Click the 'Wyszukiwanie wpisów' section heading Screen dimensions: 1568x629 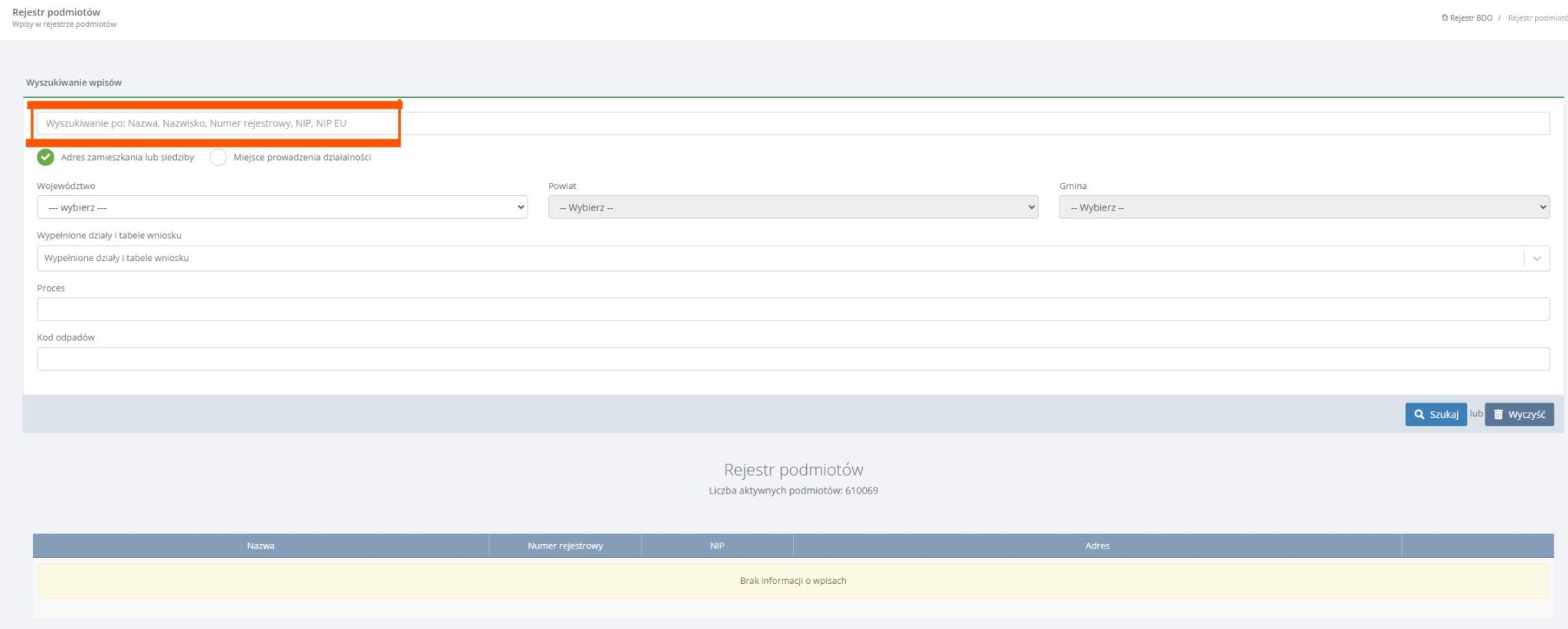[73, 83]
